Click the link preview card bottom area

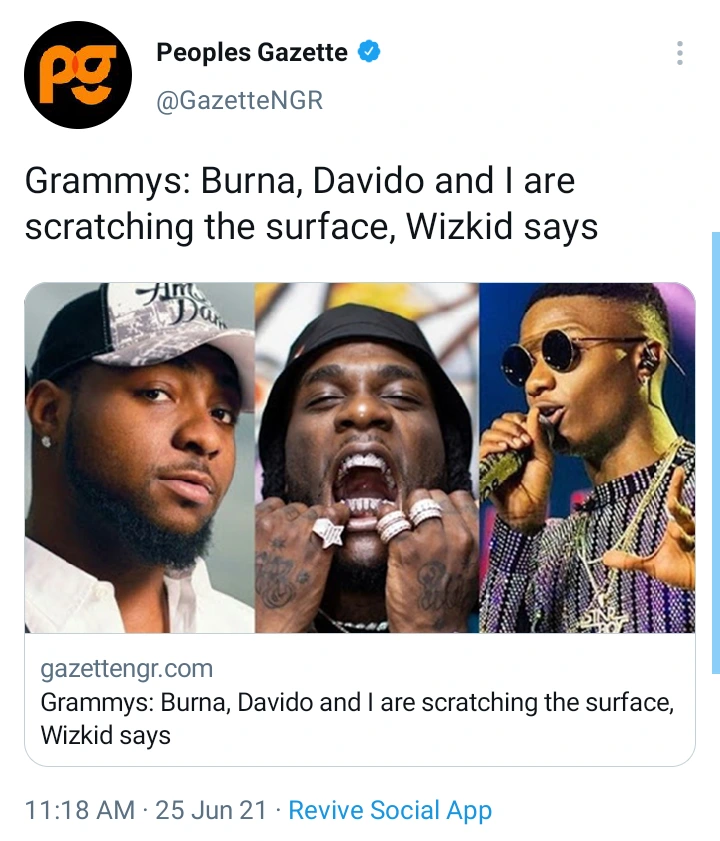pos(360,699)
